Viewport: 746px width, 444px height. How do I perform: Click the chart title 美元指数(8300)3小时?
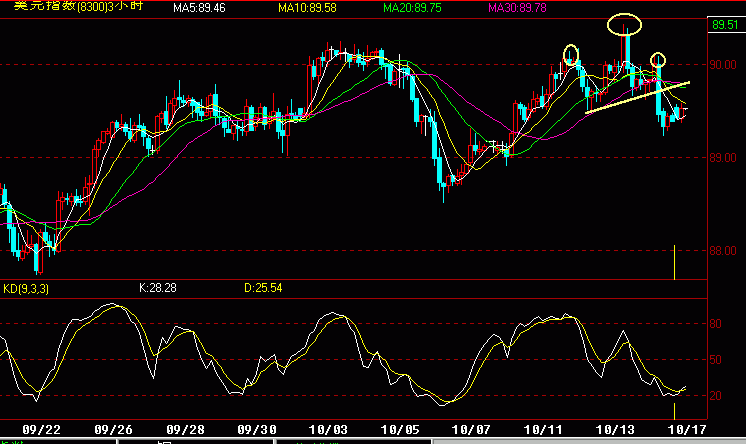[x=78, y=6]
